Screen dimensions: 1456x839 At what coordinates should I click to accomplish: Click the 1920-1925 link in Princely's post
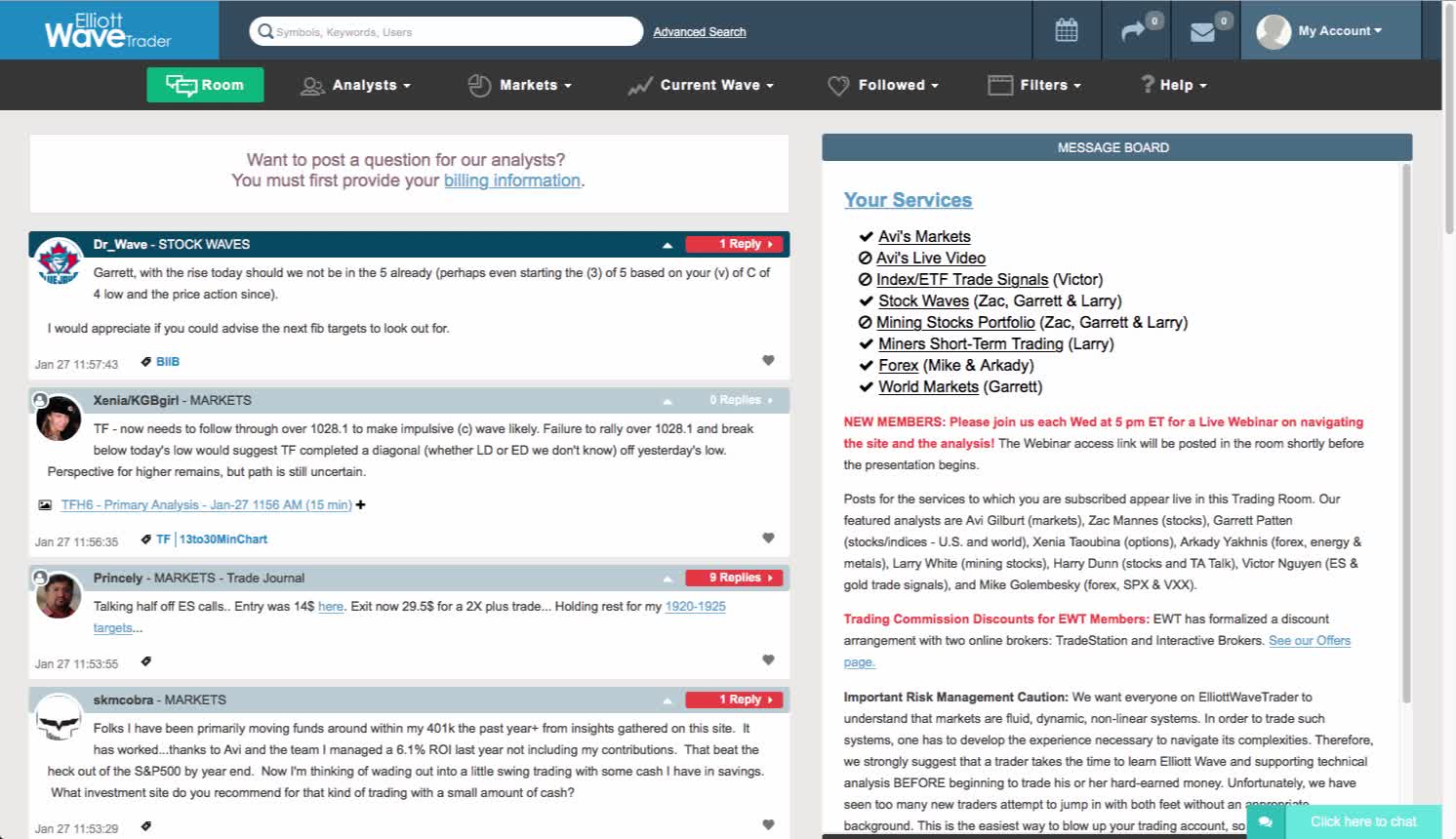coord(695,607)
